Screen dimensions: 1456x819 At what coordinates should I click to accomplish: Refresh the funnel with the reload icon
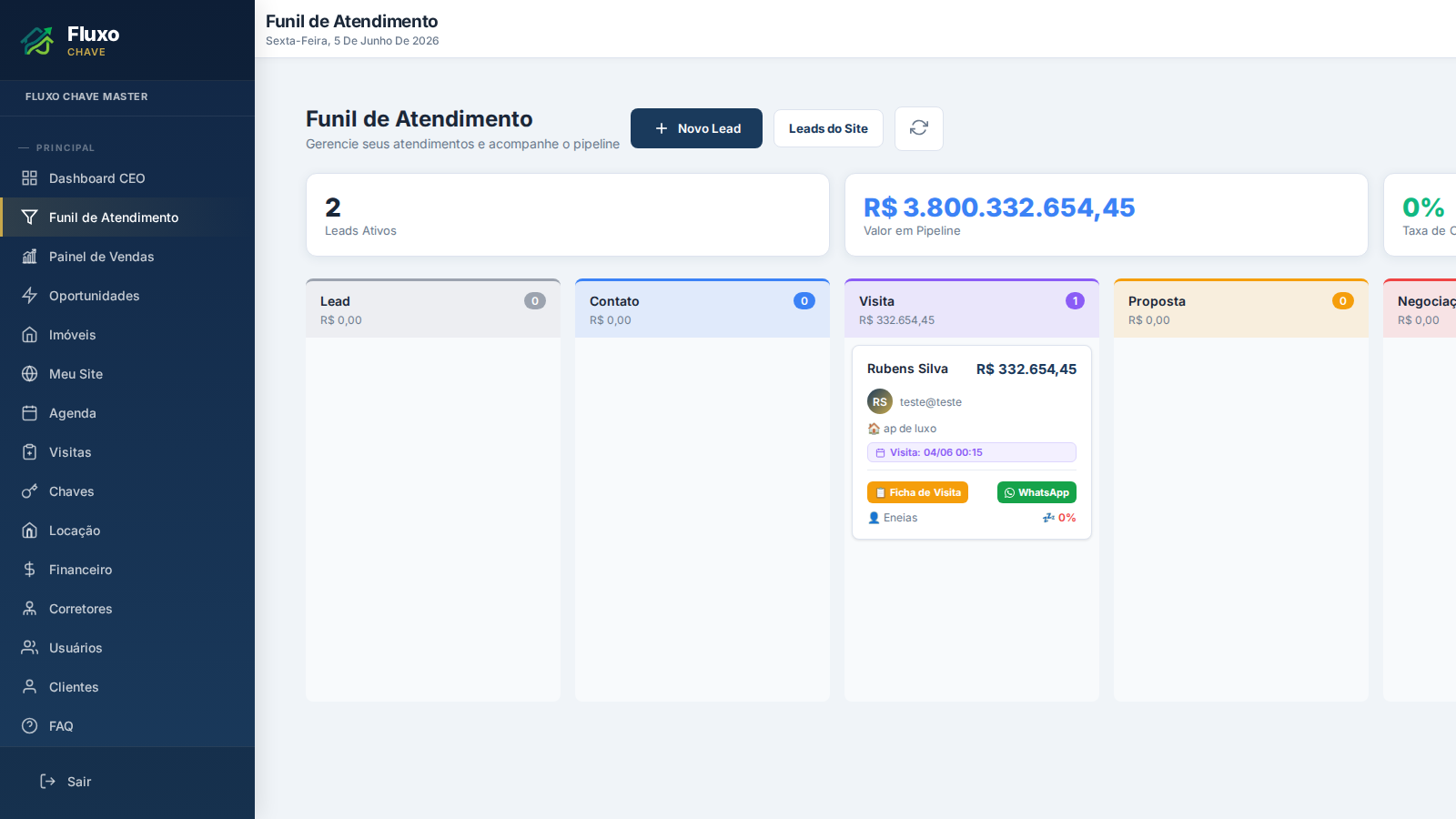(919, 128)
